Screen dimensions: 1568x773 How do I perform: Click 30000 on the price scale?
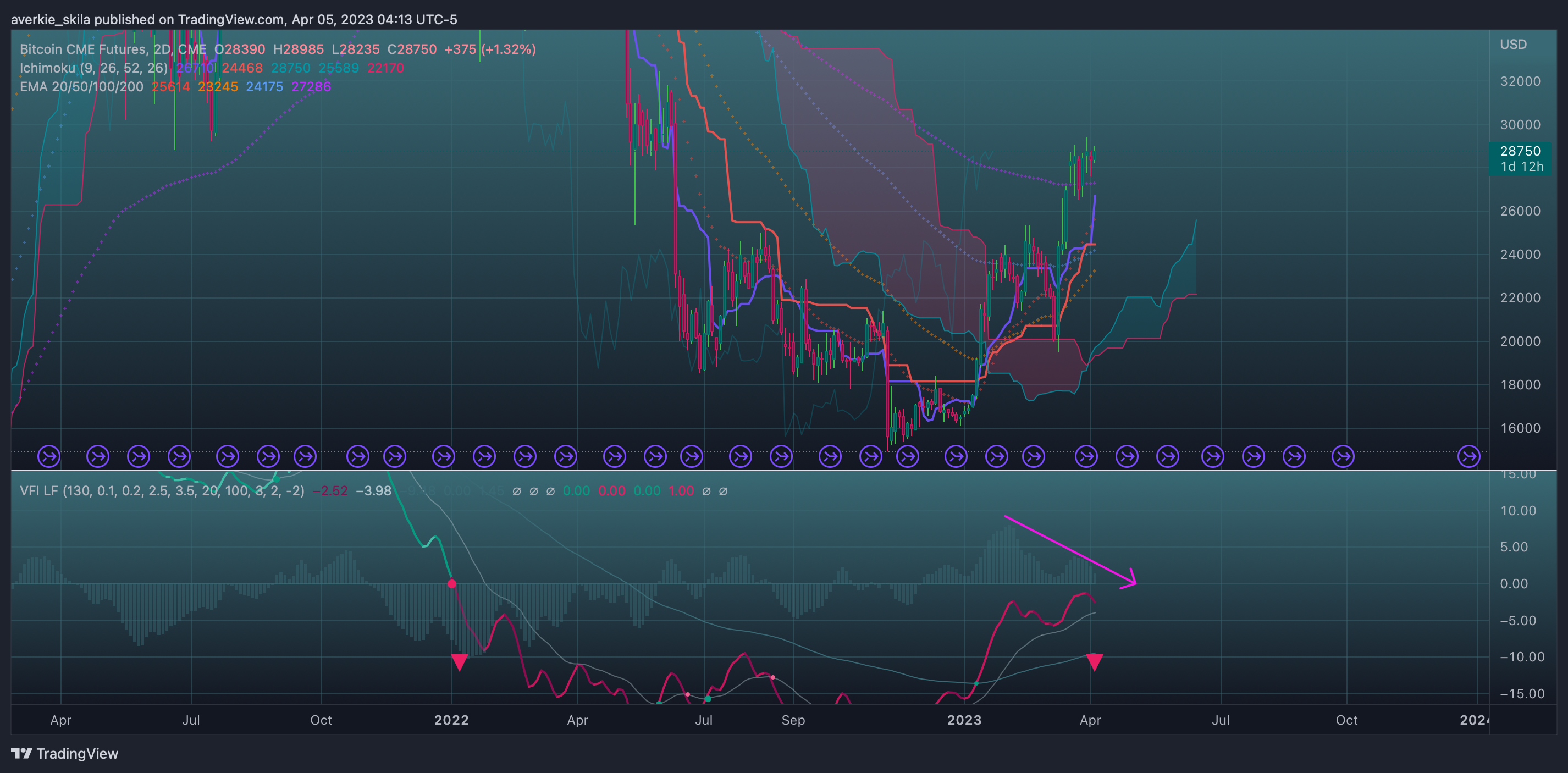[x=1520, y=125]
